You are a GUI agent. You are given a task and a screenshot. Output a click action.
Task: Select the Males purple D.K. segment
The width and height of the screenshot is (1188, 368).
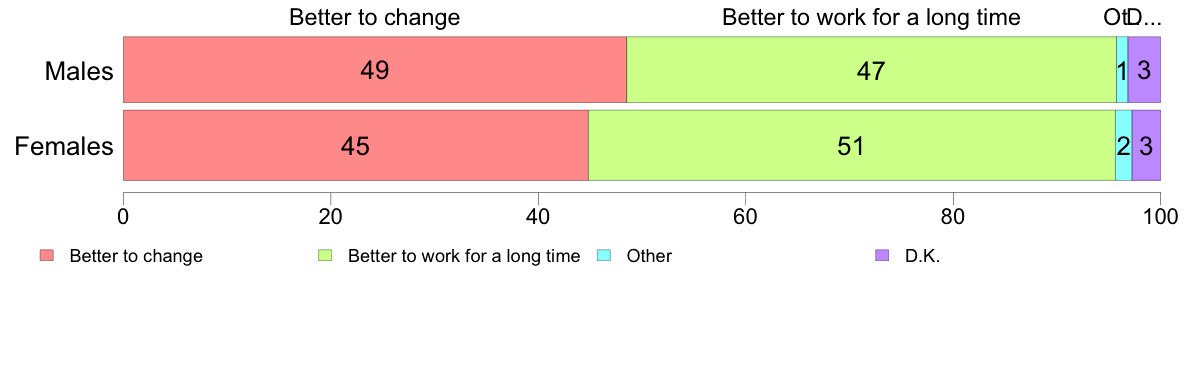[x=1144, y=70]
